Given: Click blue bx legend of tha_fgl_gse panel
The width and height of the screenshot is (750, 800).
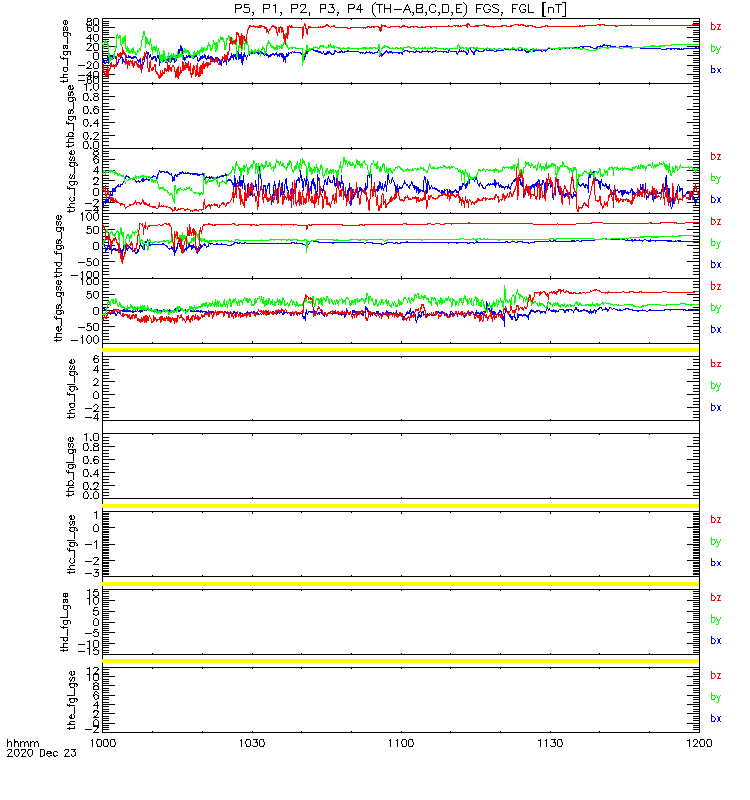Looking at the screenshot, I should pyautogui.click(x=716, y=407).
